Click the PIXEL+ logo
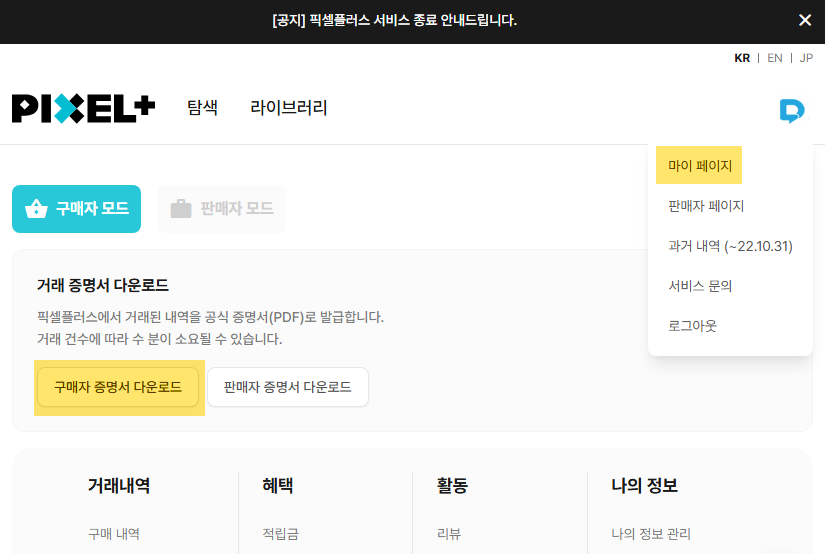Image resolution: width=825 pixels, height=554 pixels. pos(83,108)
